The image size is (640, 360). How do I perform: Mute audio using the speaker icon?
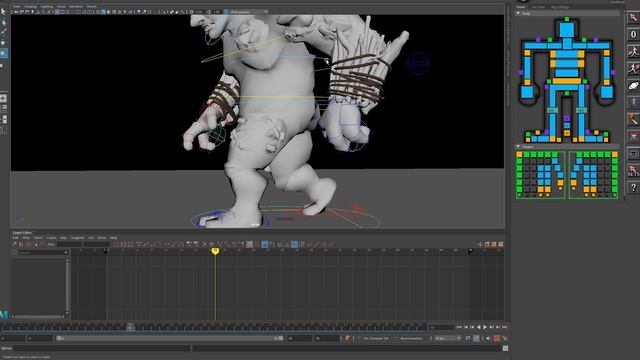(x=487, y=338)
